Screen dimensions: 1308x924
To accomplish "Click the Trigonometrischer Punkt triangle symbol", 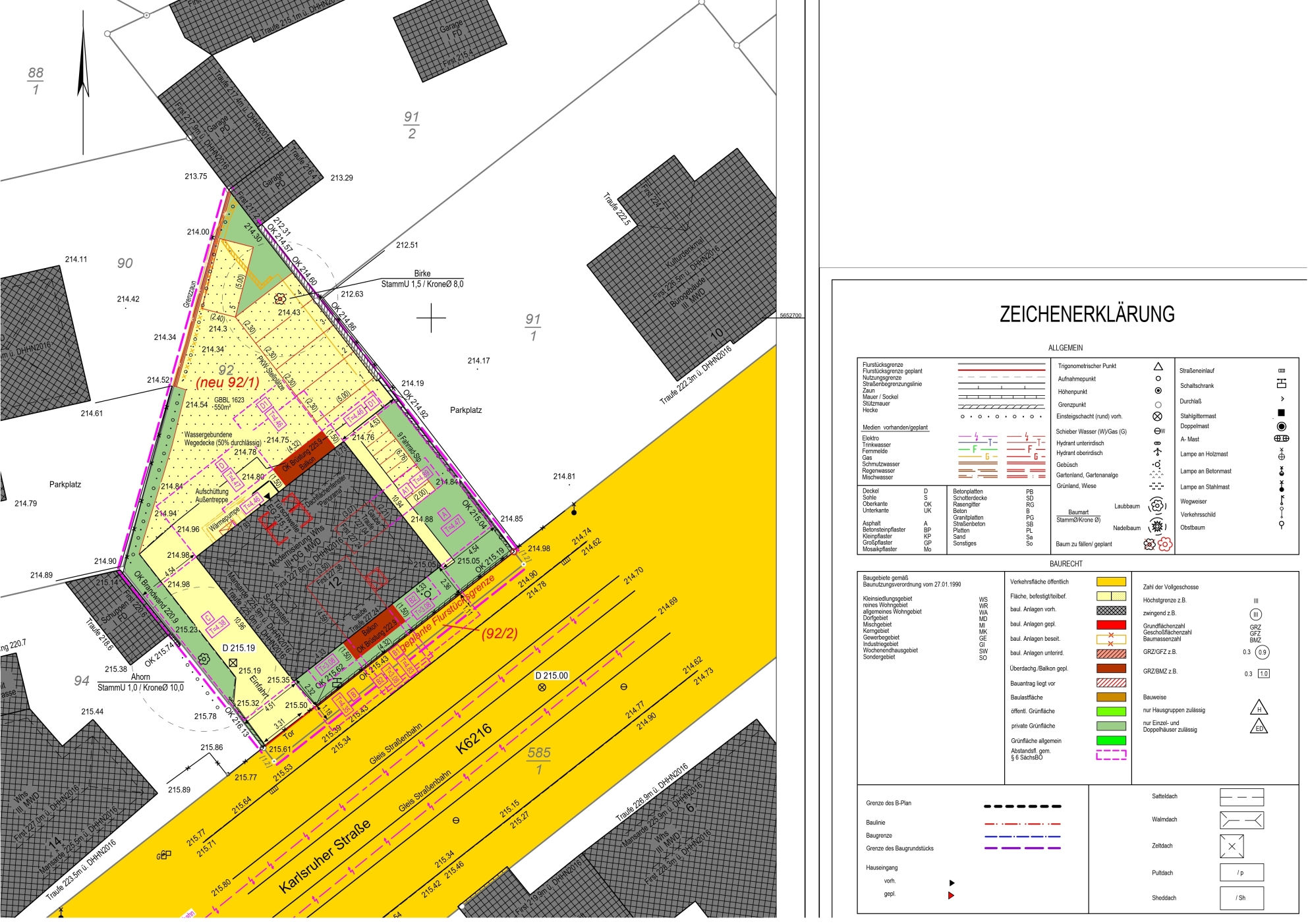I will click(x=1158, y=366).
